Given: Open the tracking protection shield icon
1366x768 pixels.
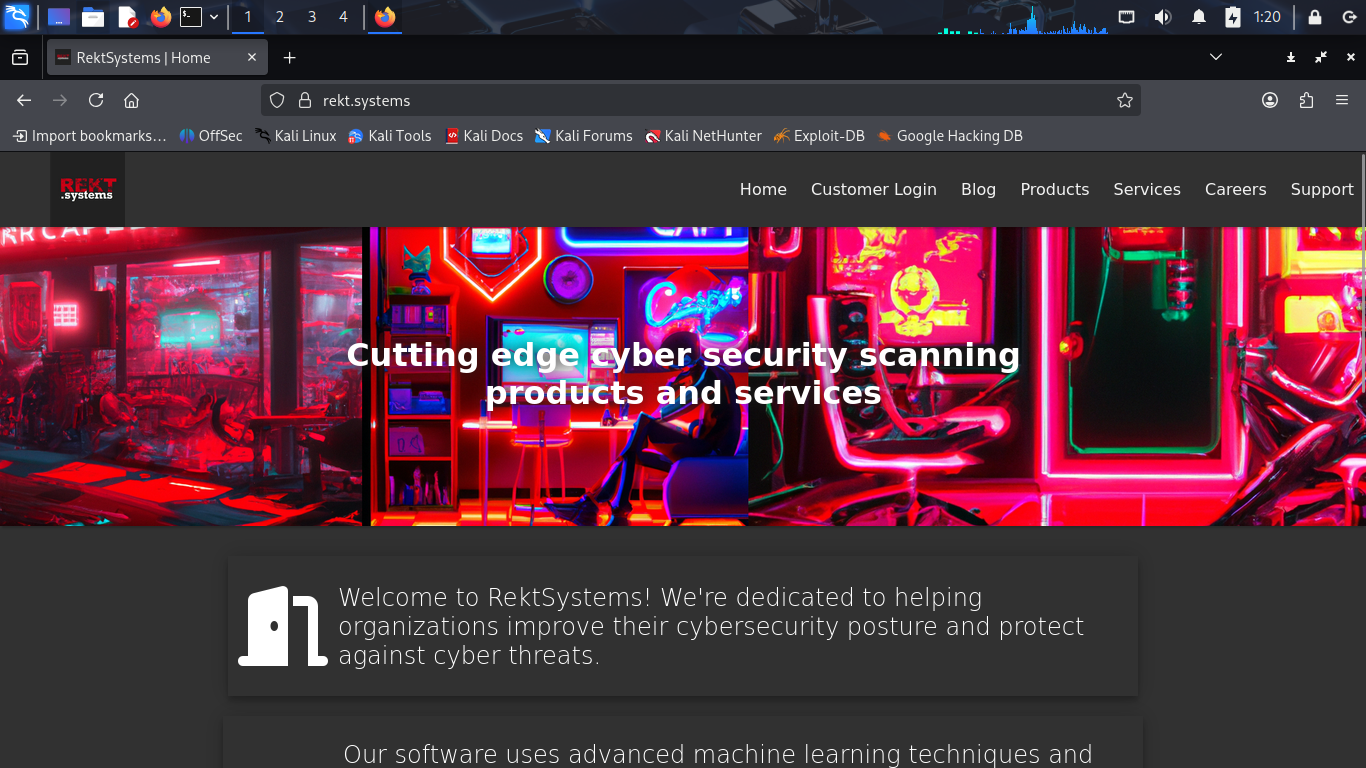Looking at the screenshot, I should [278, 100].
